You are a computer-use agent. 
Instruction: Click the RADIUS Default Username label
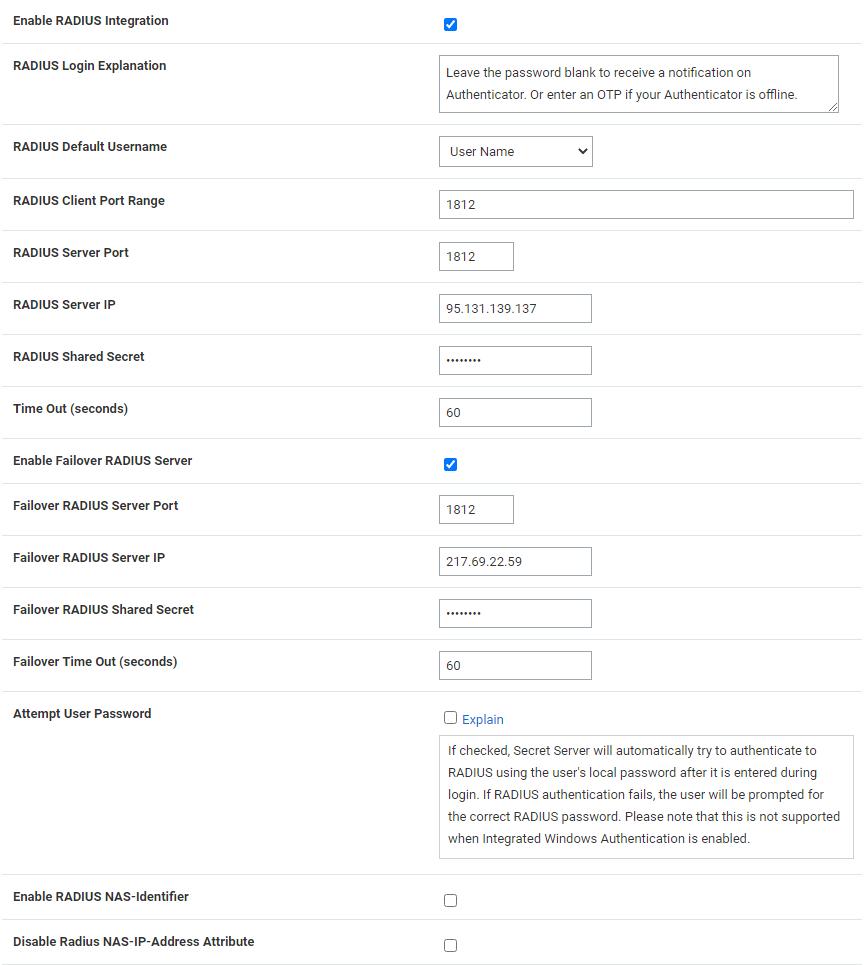90,147
